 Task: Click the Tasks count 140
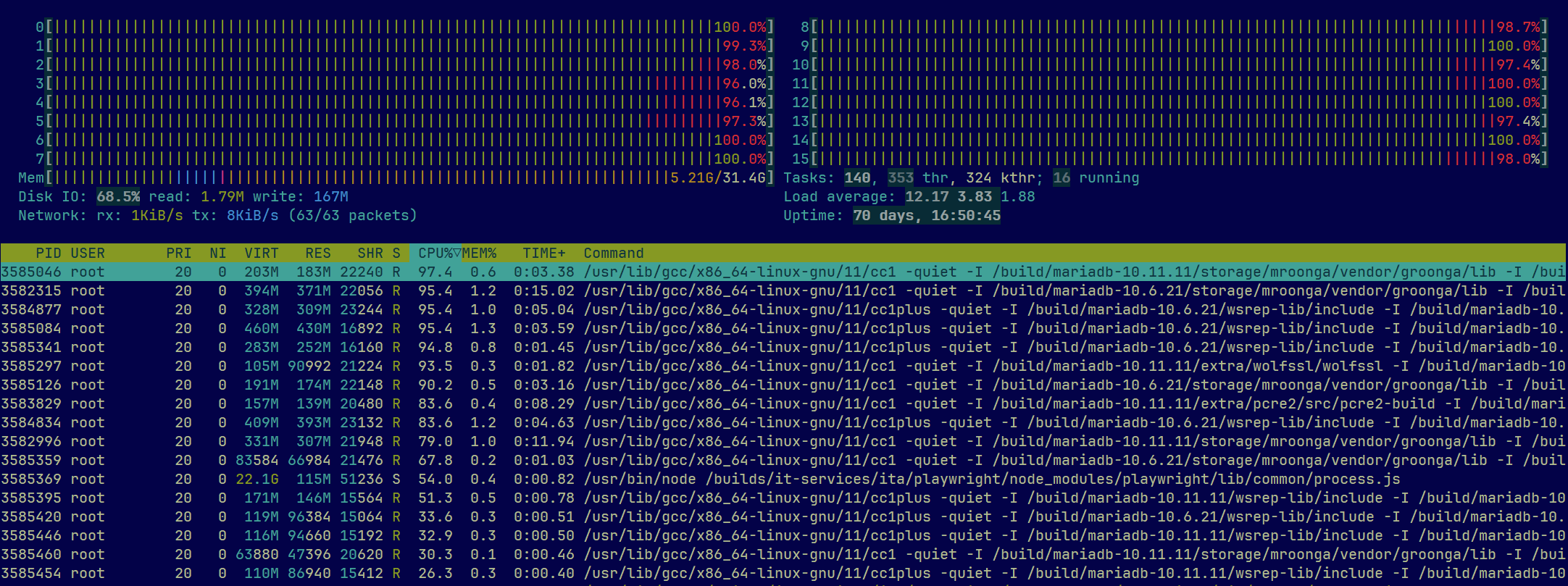tap(857, 177)
